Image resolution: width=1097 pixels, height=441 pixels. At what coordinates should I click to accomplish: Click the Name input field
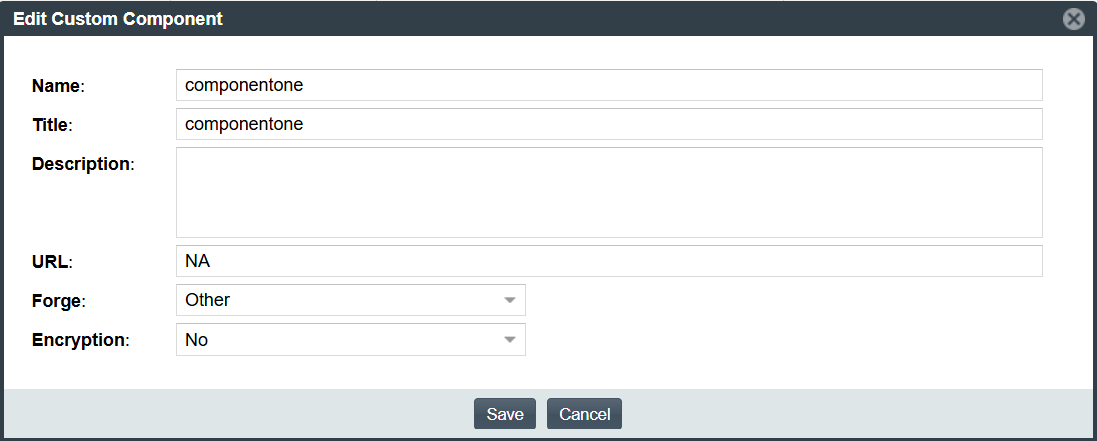(609, 85)
